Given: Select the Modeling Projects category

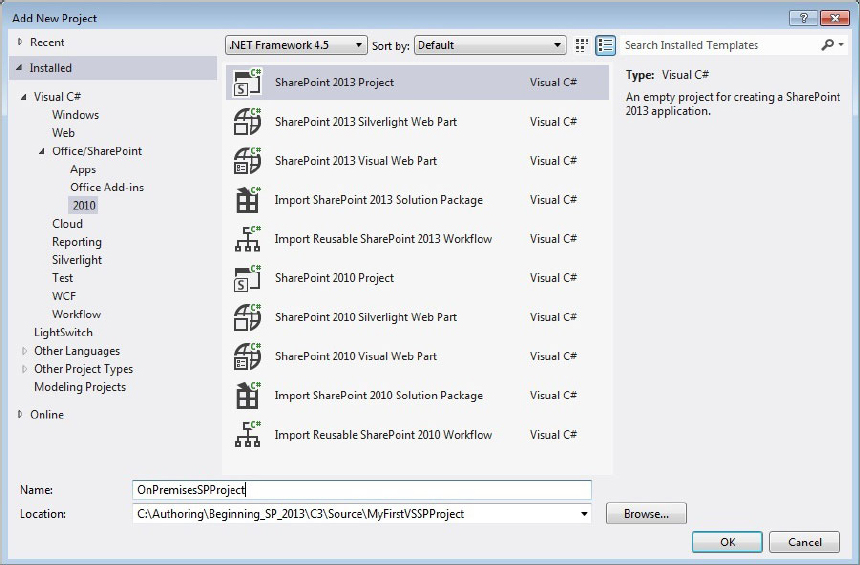Looking at the screenshot, I should point(80,387).
